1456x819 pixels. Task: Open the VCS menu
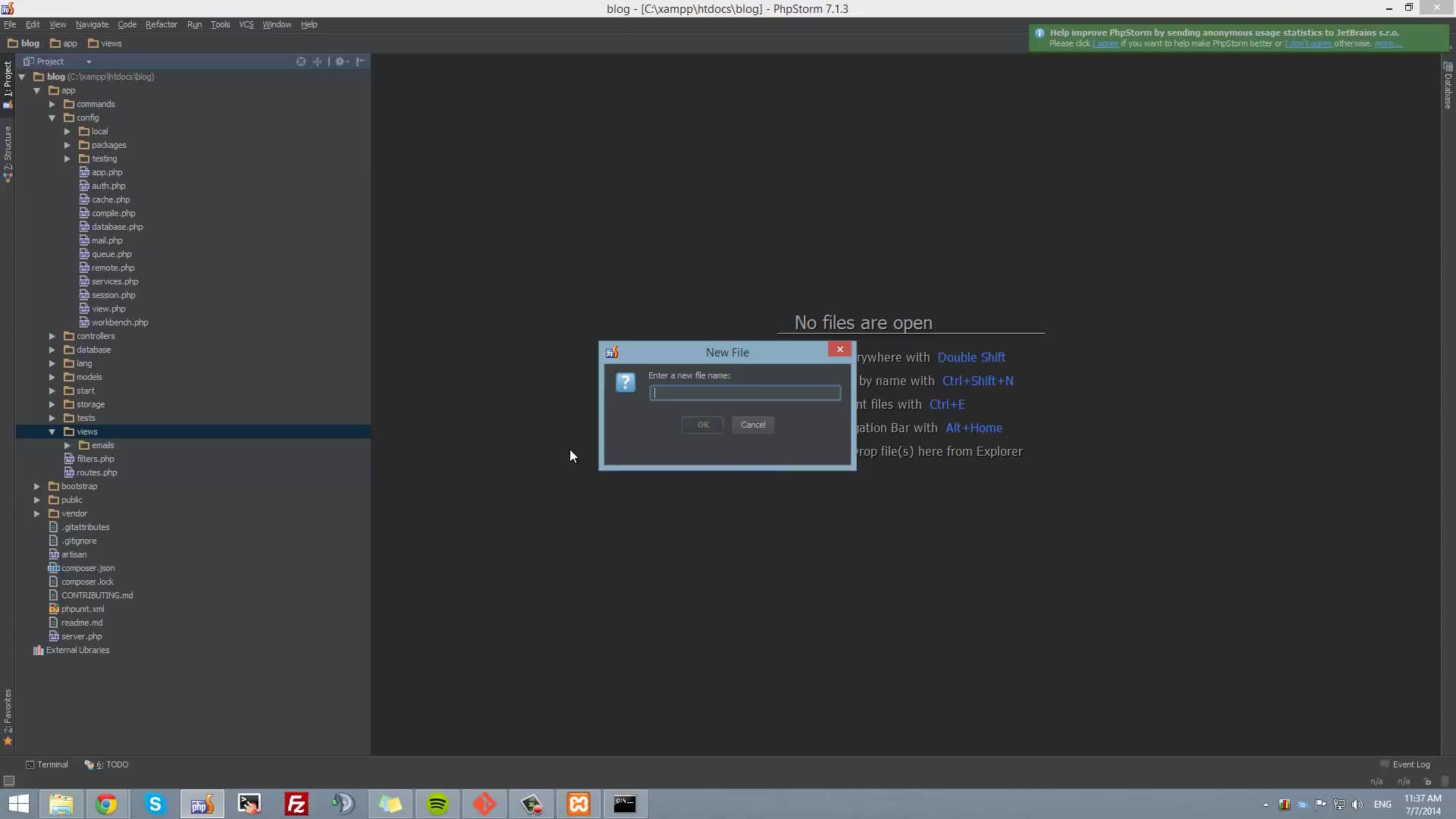click(x=246, y=24)
